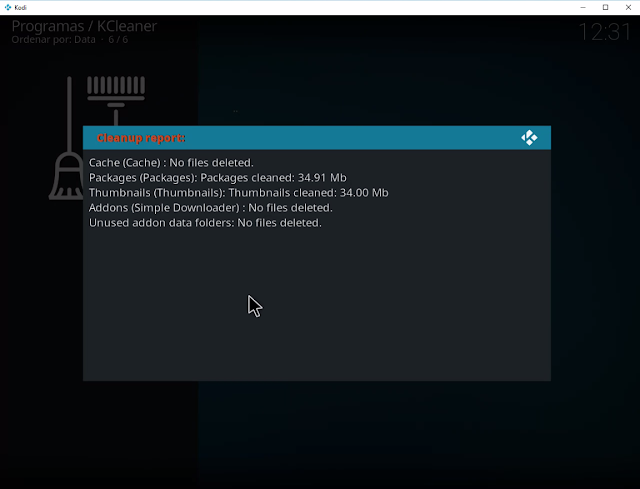The width and height of the screenshot is (640, 489).
Task: Select the Packages cleaned 34.91 Mb line
Action: click(218, 178)
